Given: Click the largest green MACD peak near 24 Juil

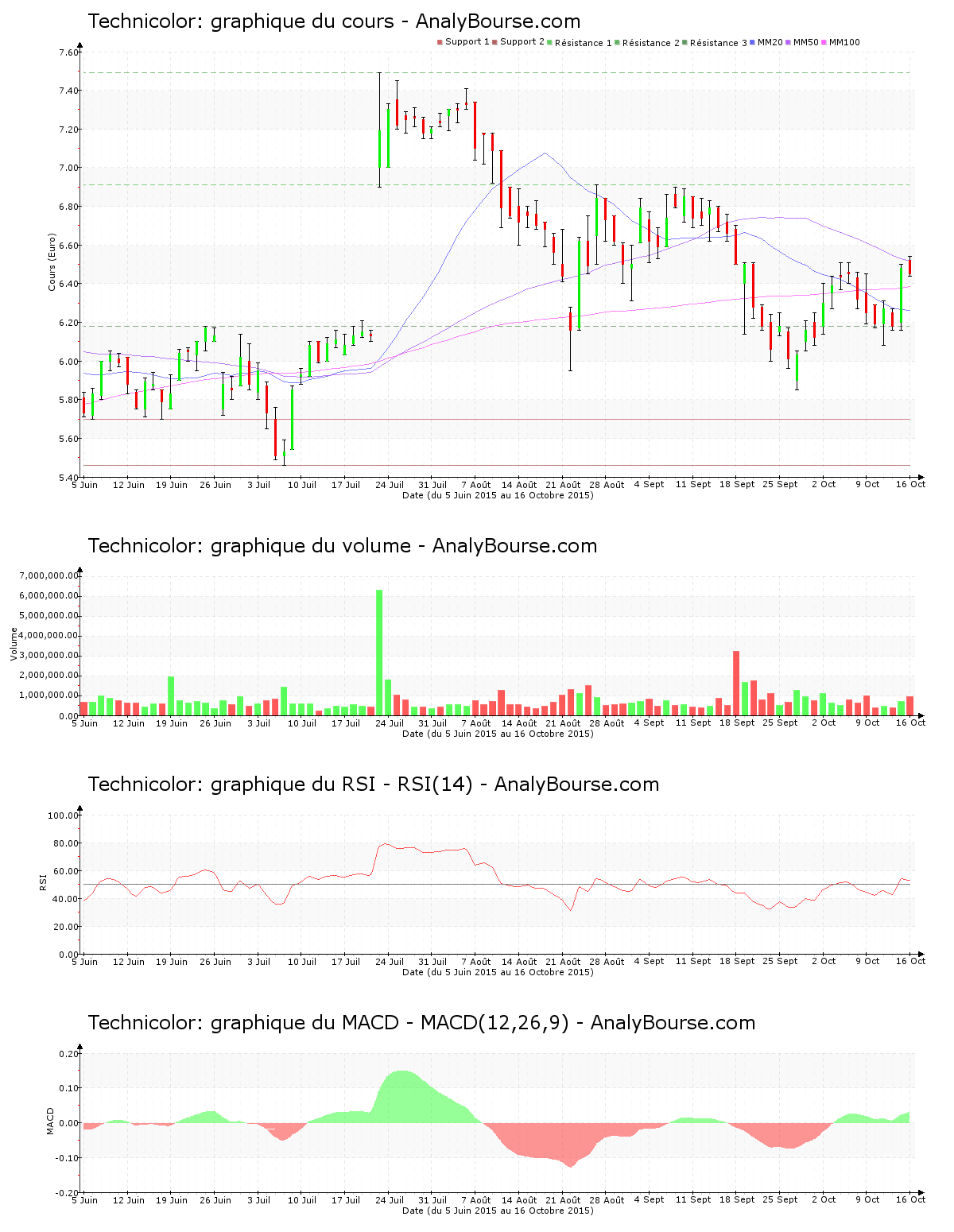Looking at the screenshot, I should [x=401, y=1097].
